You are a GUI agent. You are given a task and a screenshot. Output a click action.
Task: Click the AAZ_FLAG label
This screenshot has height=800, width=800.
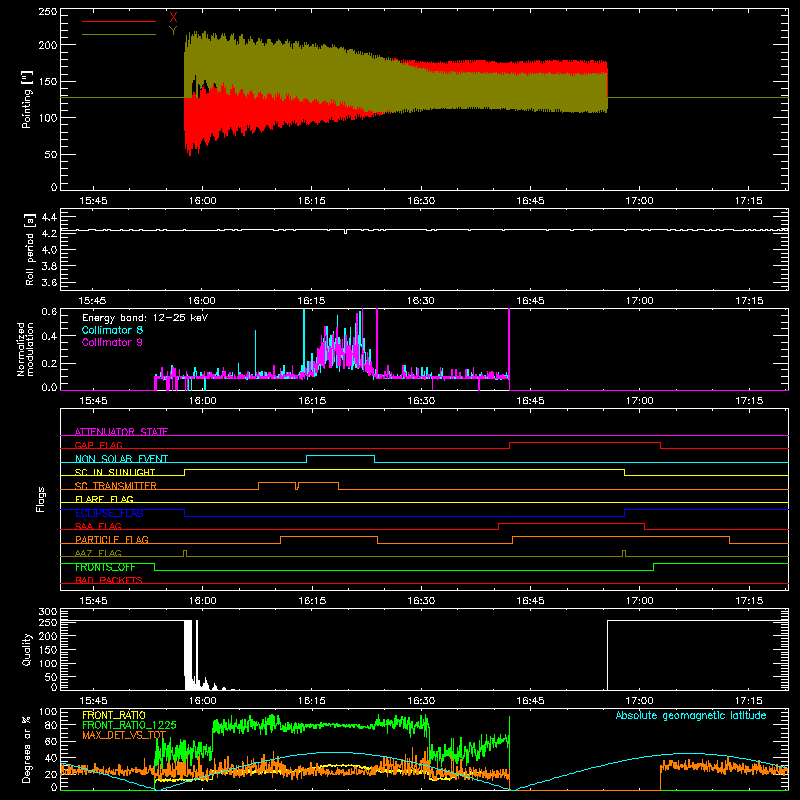pos(98,553)
